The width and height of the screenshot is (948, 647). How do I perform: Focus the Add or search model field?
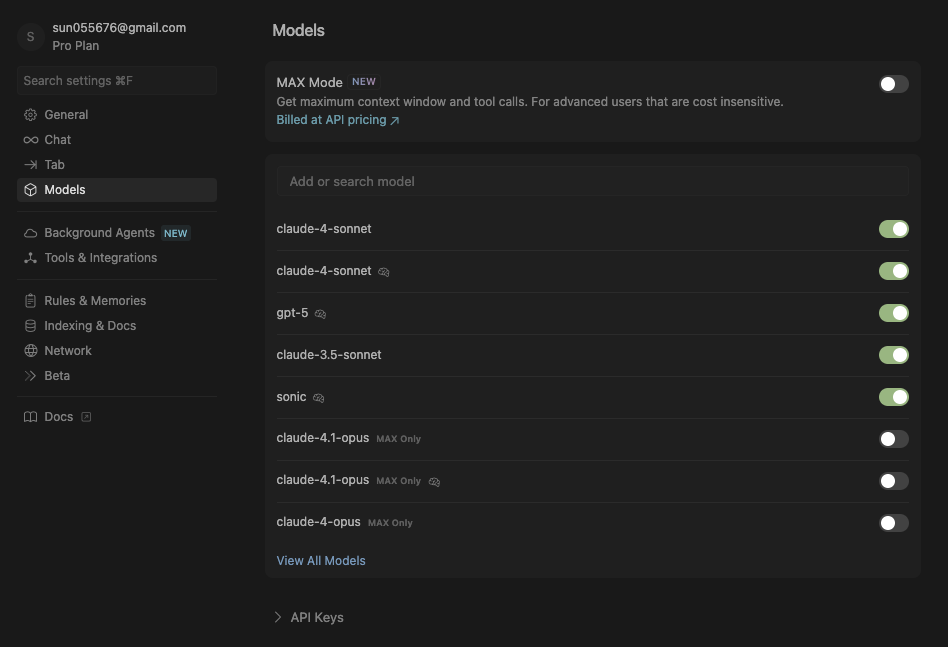[592, 181]
